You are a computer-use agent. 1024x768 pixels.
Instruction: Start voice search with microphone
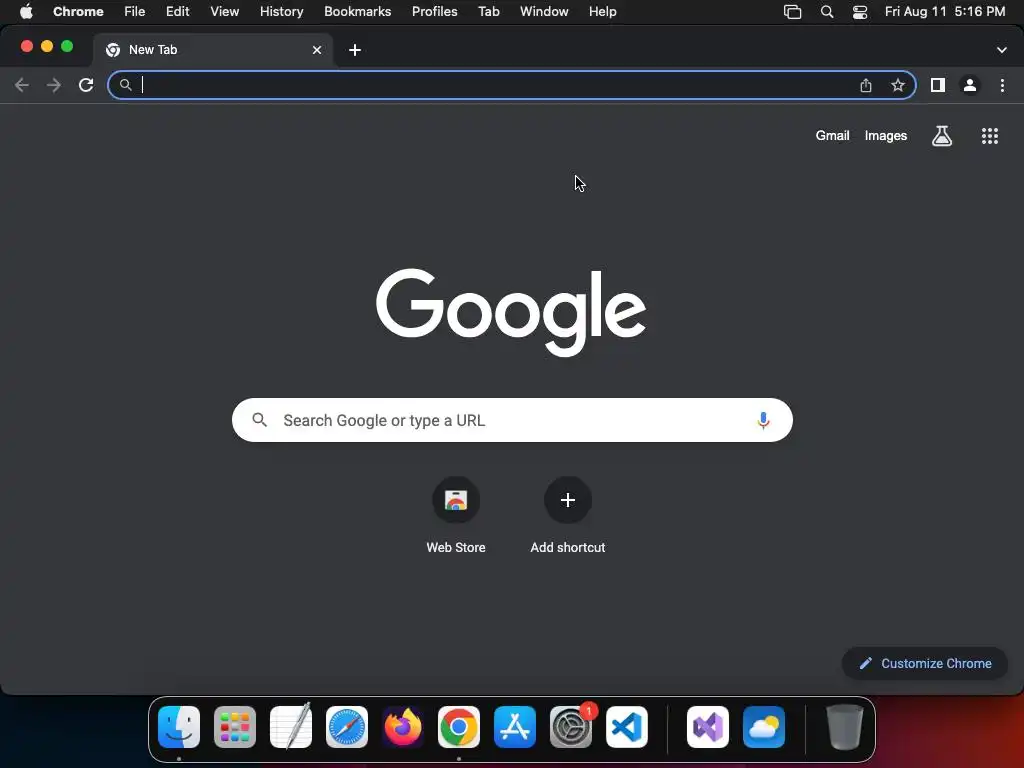tap(763, 421)
